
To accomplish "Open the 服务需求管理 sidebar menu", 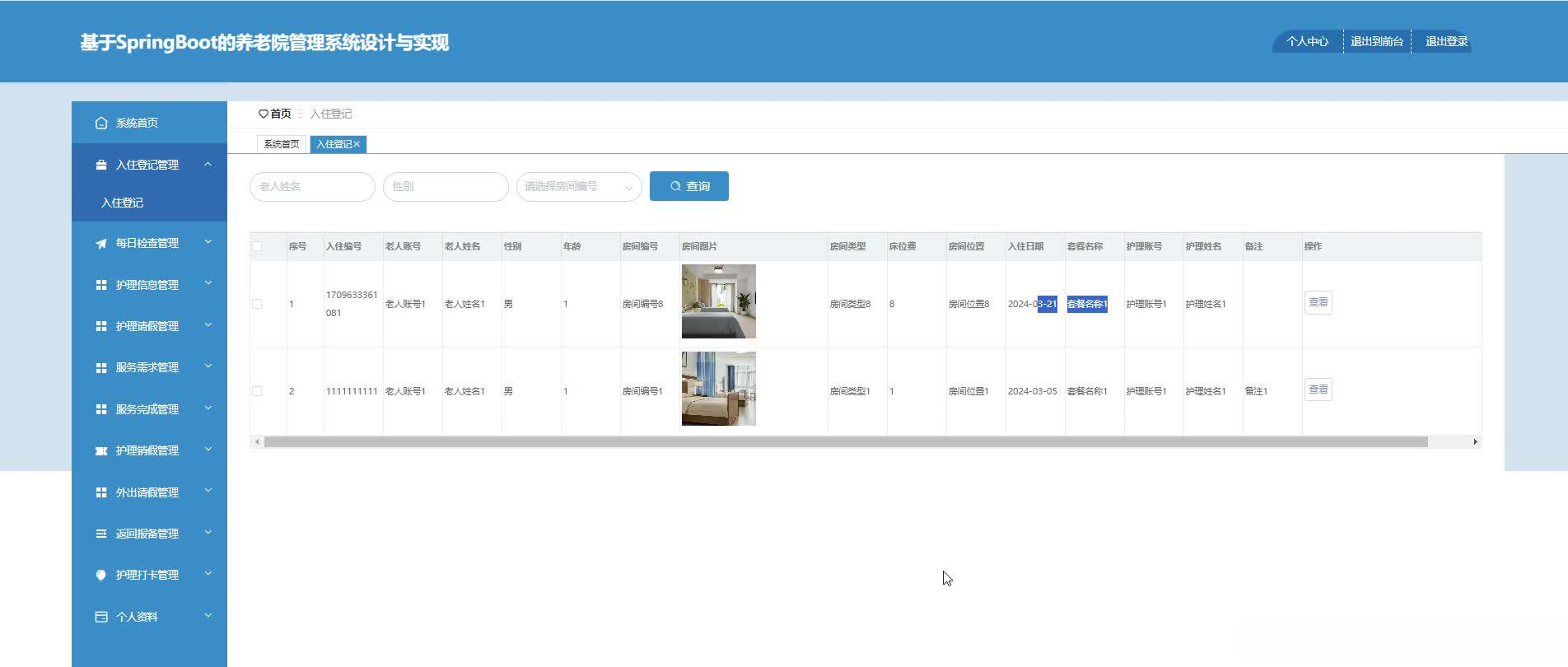I will coord(149,367).
